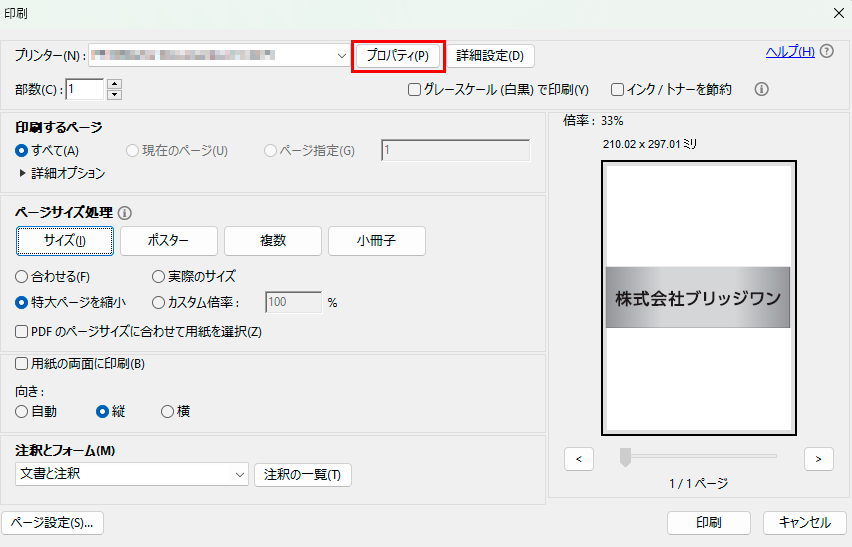This screenshot has width=852, height=547.
Task: Enable grayscale (白黒) printing checkbox
Action: click(x=415, y=90)
